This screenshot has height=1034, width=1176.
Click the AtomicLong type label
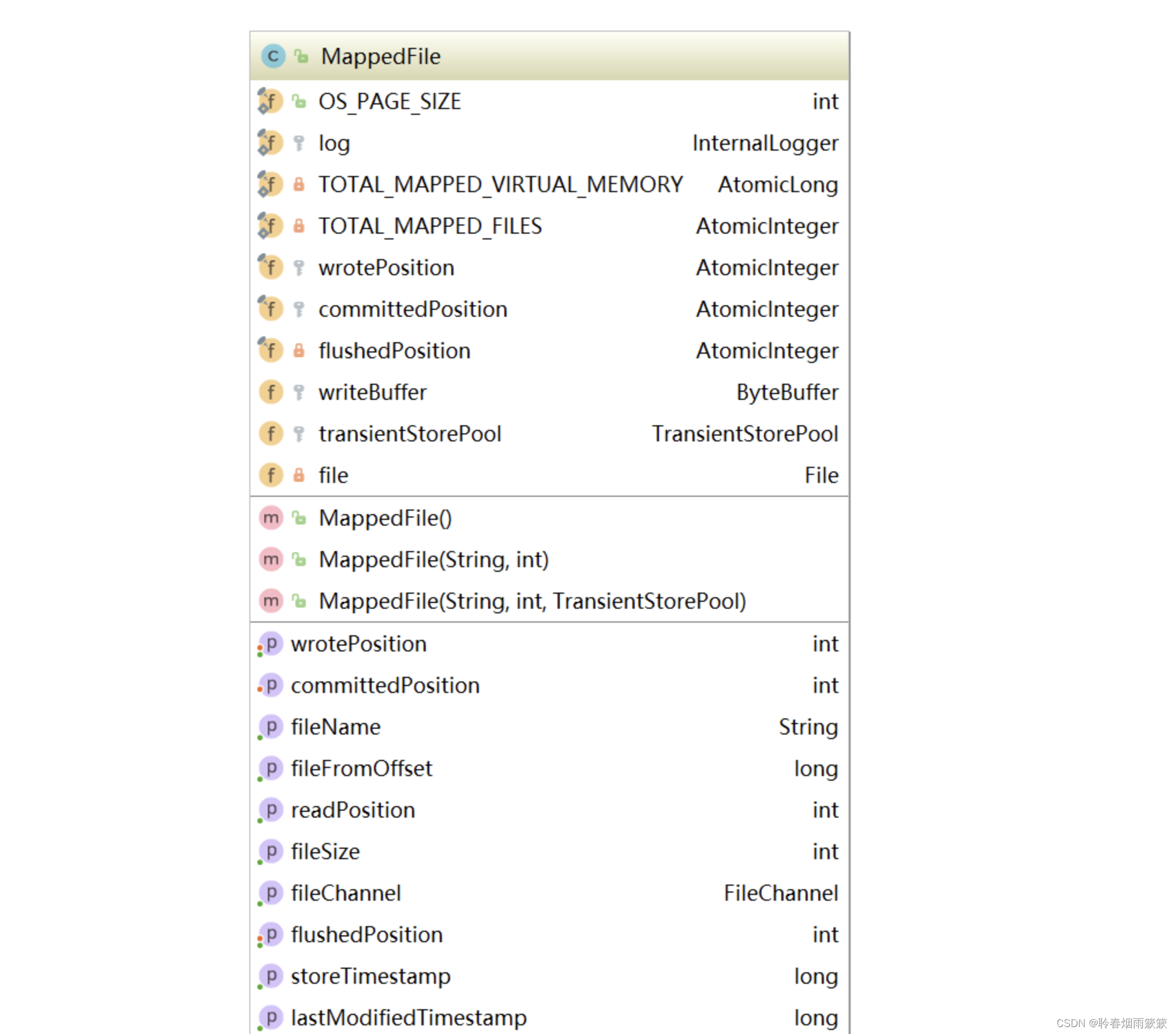[x=778, y=185]
